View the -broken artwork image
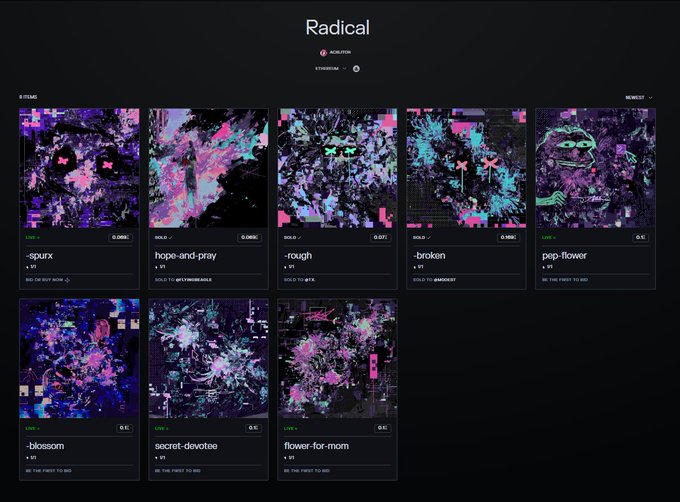Image resolution: width=680 pixels, height=502 pixels. [466, 168]
